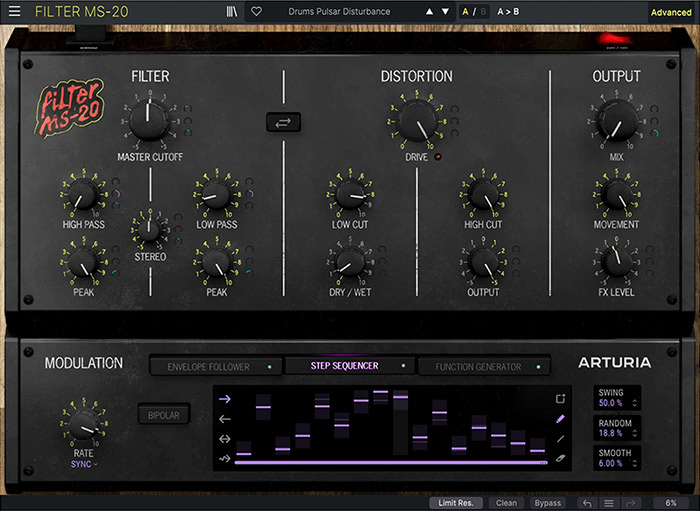This screenshot has width=700, height=511.
Task: Select next preset with down arrow
Action: [x=445, y=12]
